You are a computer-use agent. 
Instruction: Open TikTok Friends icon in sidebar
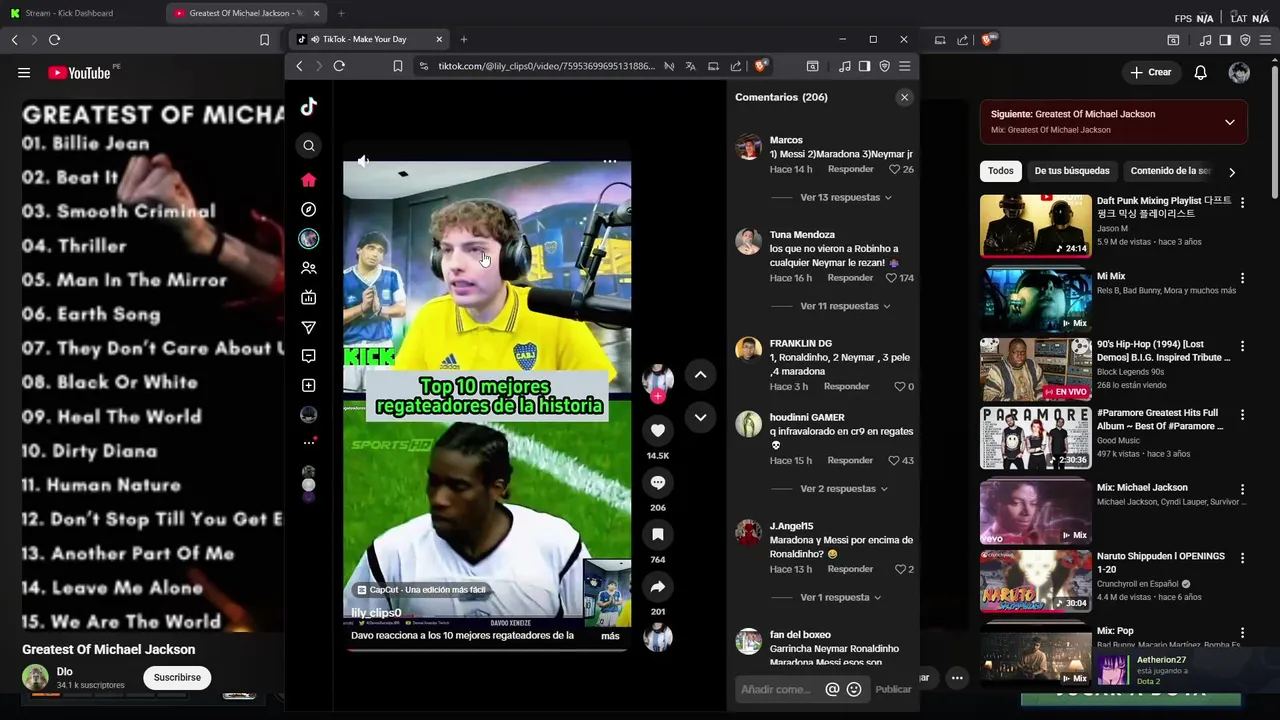(309, 268)
